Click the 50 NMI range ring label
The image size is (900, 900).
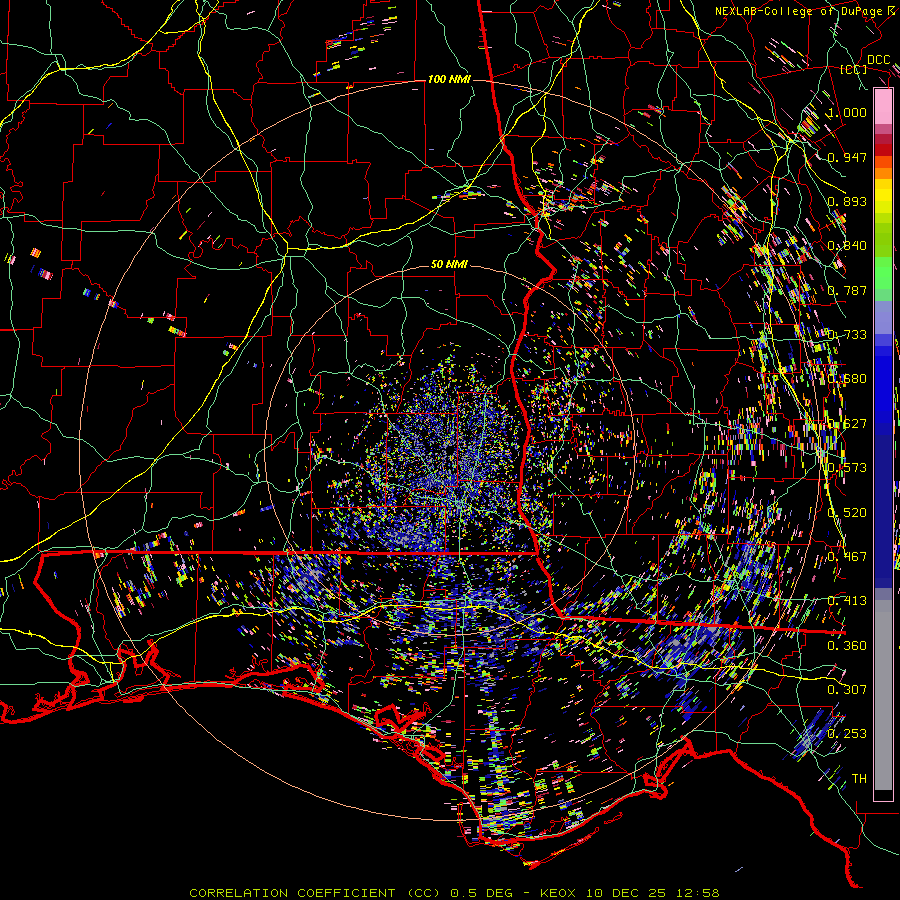pyautogui.click(x=449, y=265)
